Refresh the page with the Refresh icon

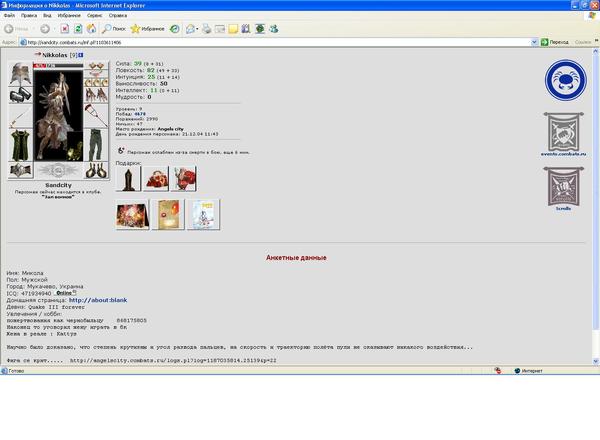(x=78, y=29)
